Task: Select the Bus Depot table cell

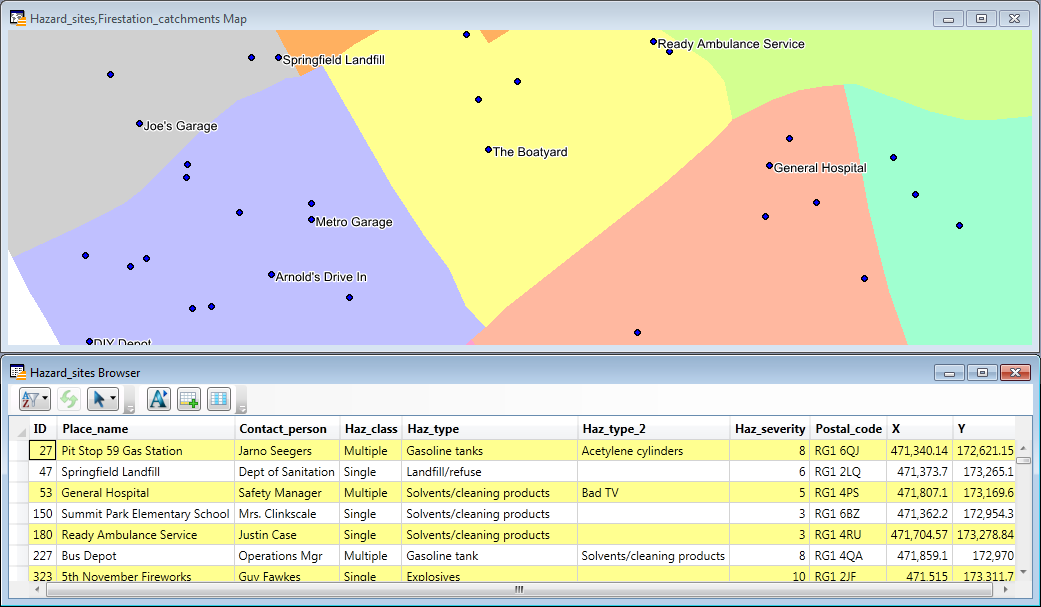Action: (x=145, y=556)
